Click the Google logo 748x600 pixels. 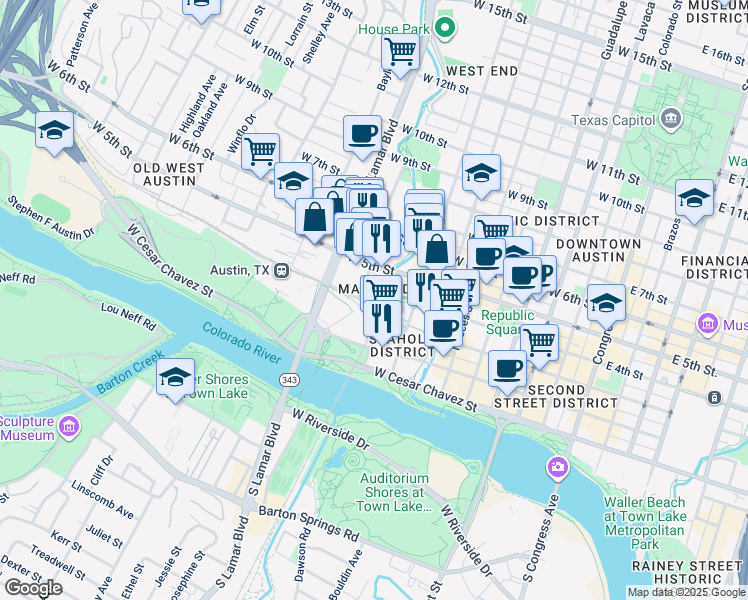coord(33,588)
